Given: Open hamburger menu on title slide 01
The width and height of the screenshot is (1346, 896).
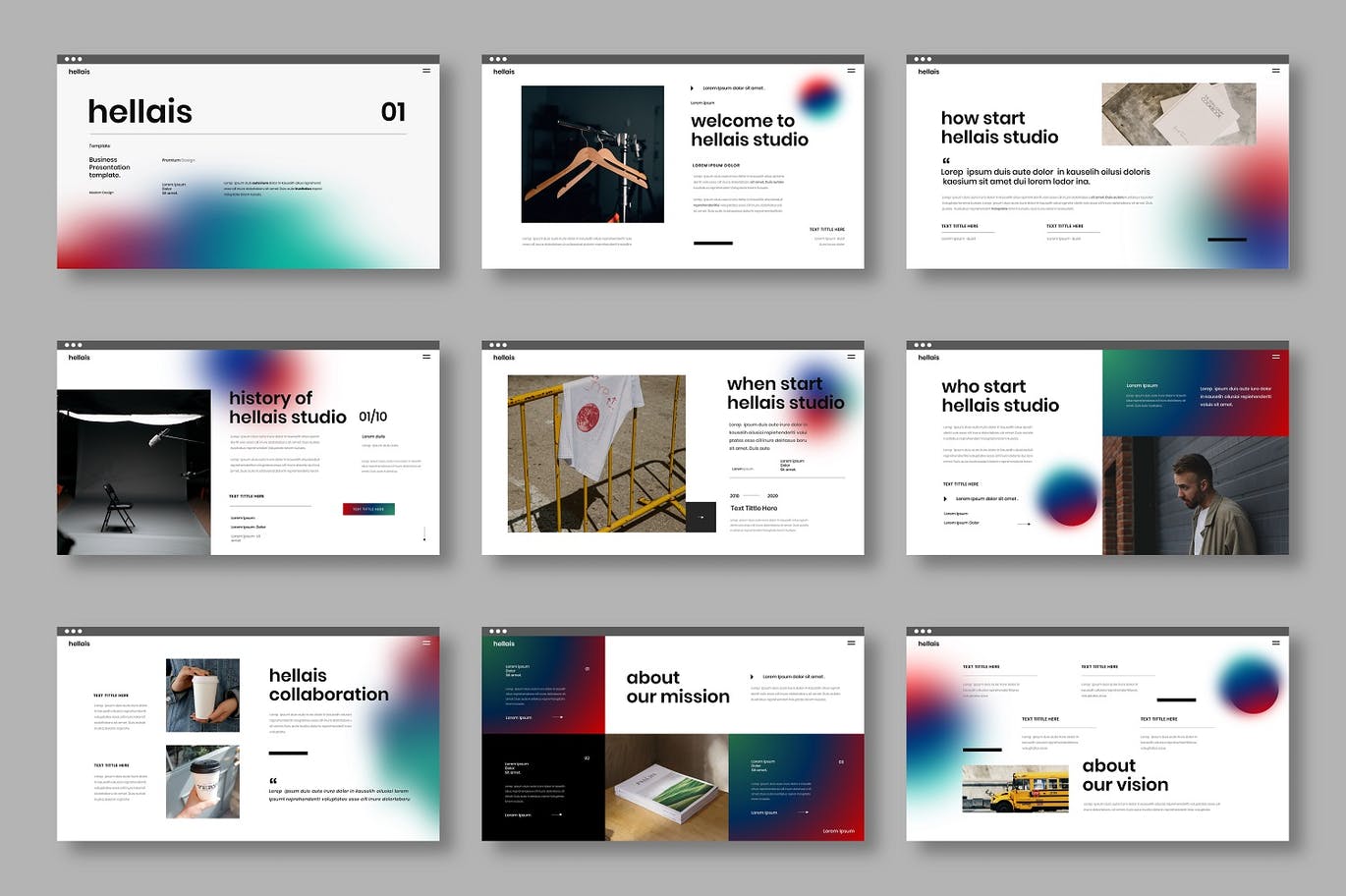Looking at the screenshot, I should [426, 71].
